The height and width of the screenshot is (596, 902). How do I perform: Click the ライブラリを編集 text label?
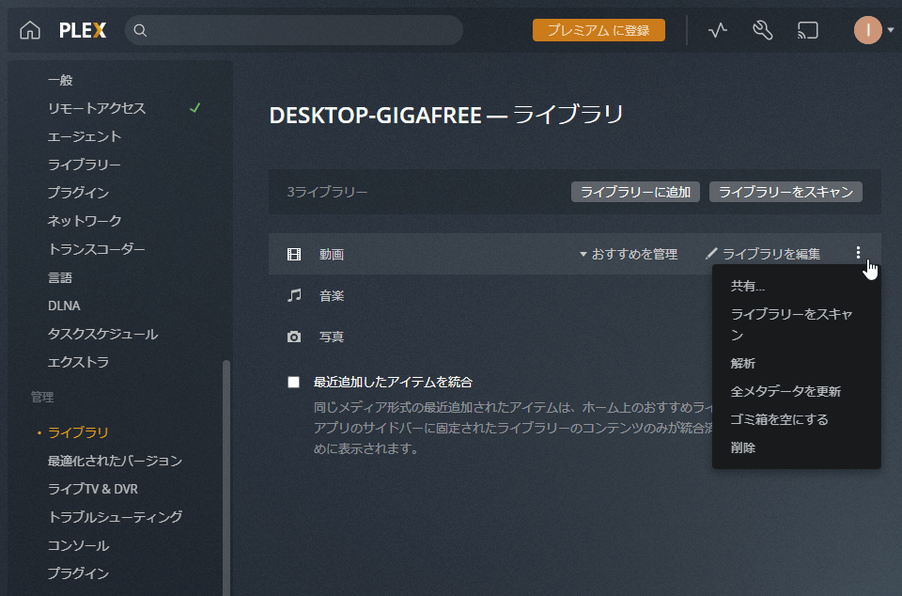pyautogui.click(x=771, y=254)
